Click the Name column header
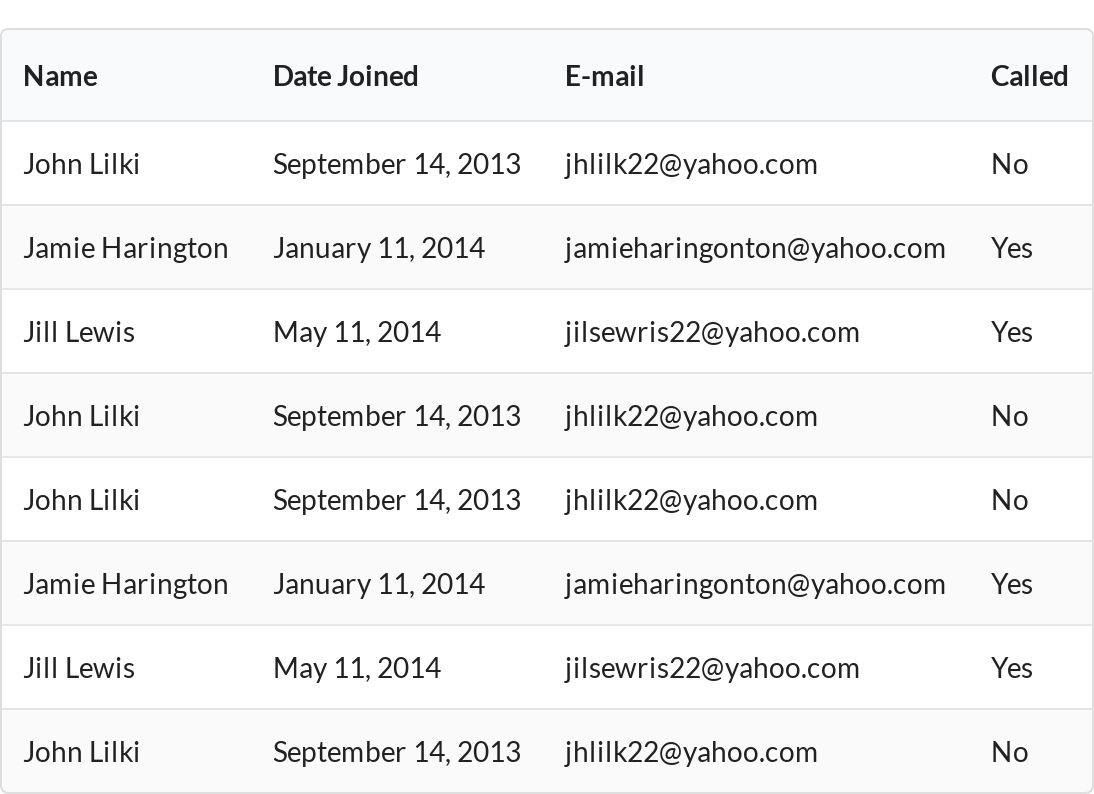The width and height of the screenshot is (1094, 794). click(61, 76)
